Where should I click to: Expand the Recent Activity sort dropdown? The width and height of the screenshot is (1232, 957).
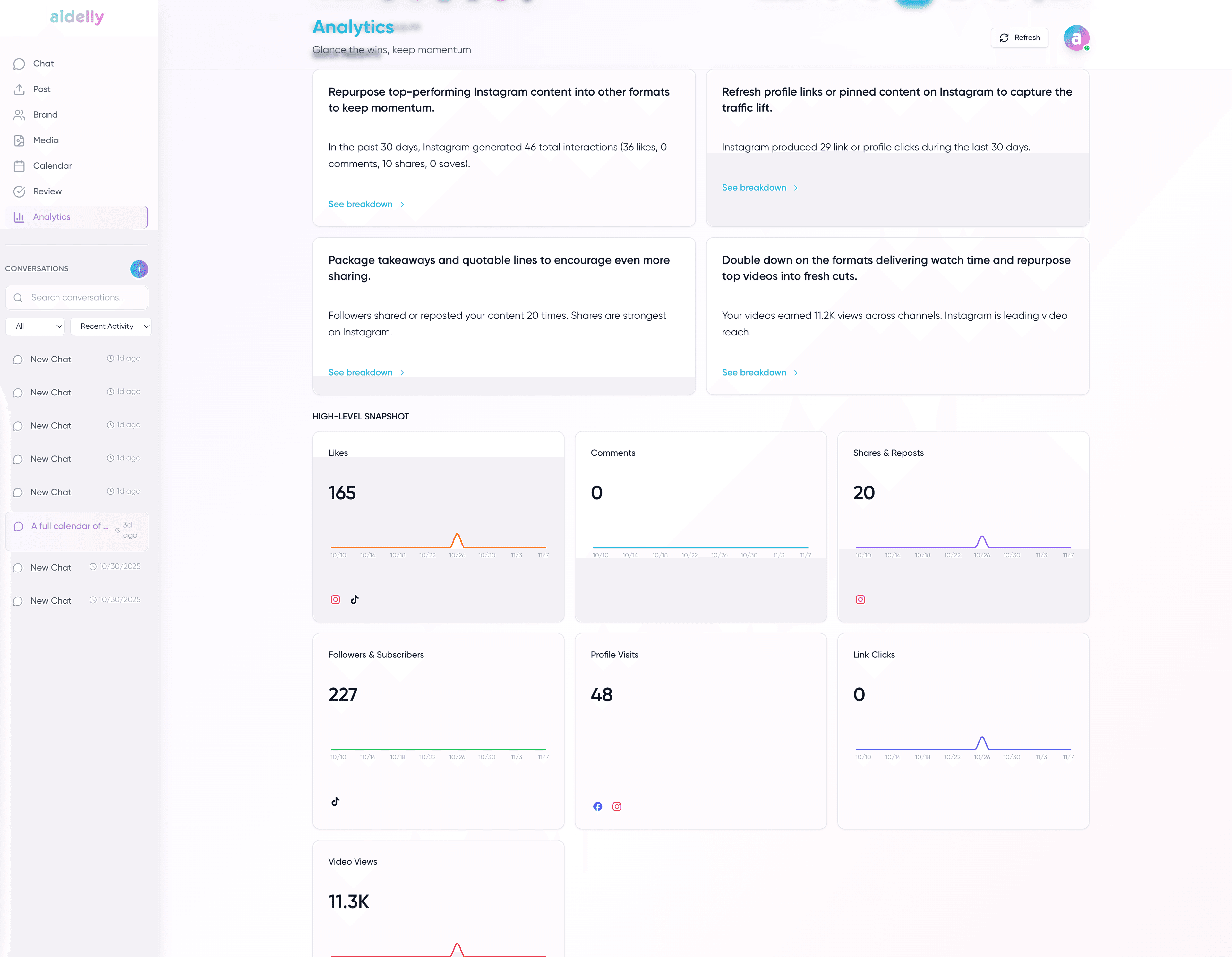pos(111,326)
